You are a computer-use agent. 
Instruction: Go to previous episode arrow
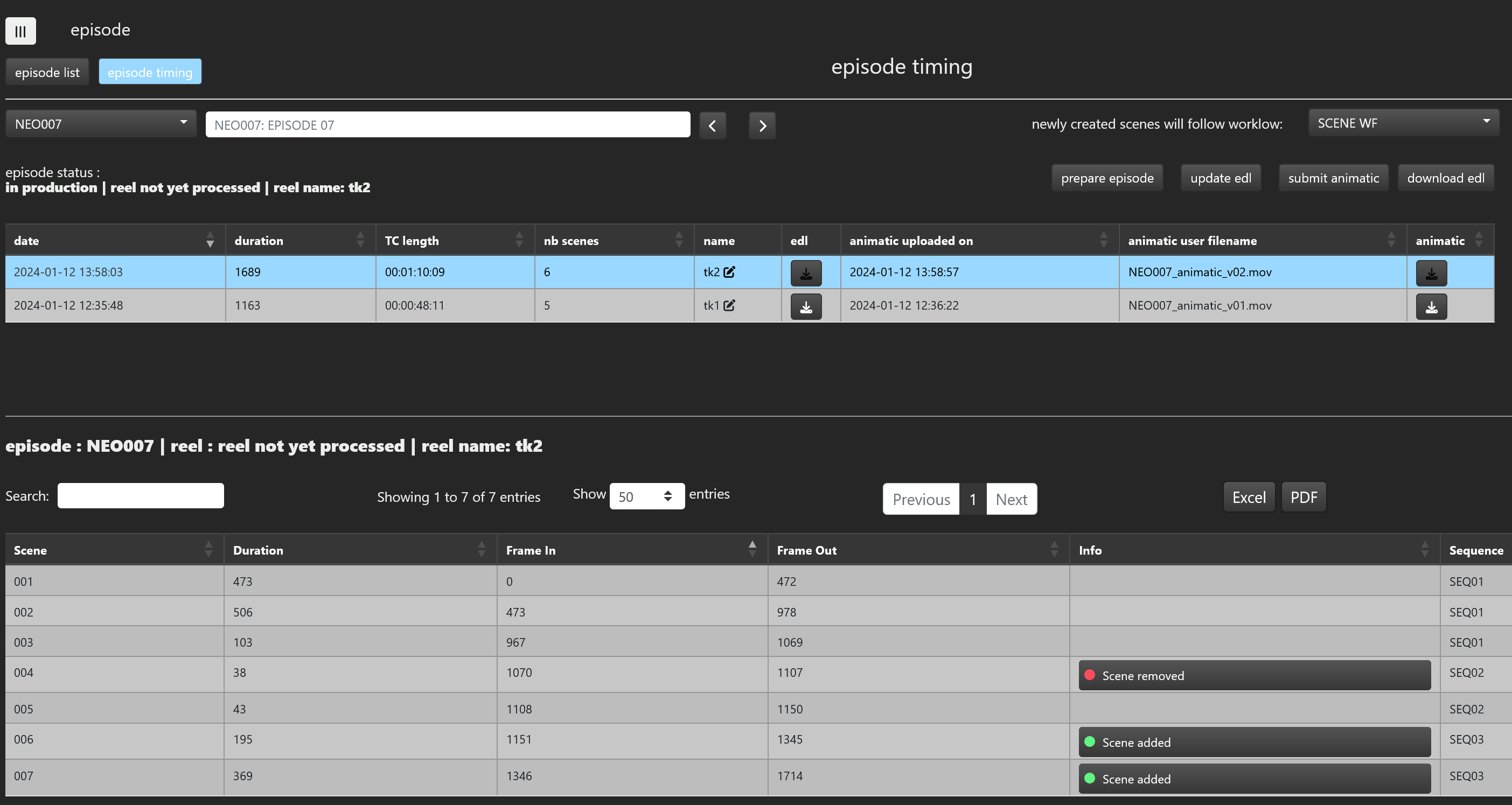[713, 125]
